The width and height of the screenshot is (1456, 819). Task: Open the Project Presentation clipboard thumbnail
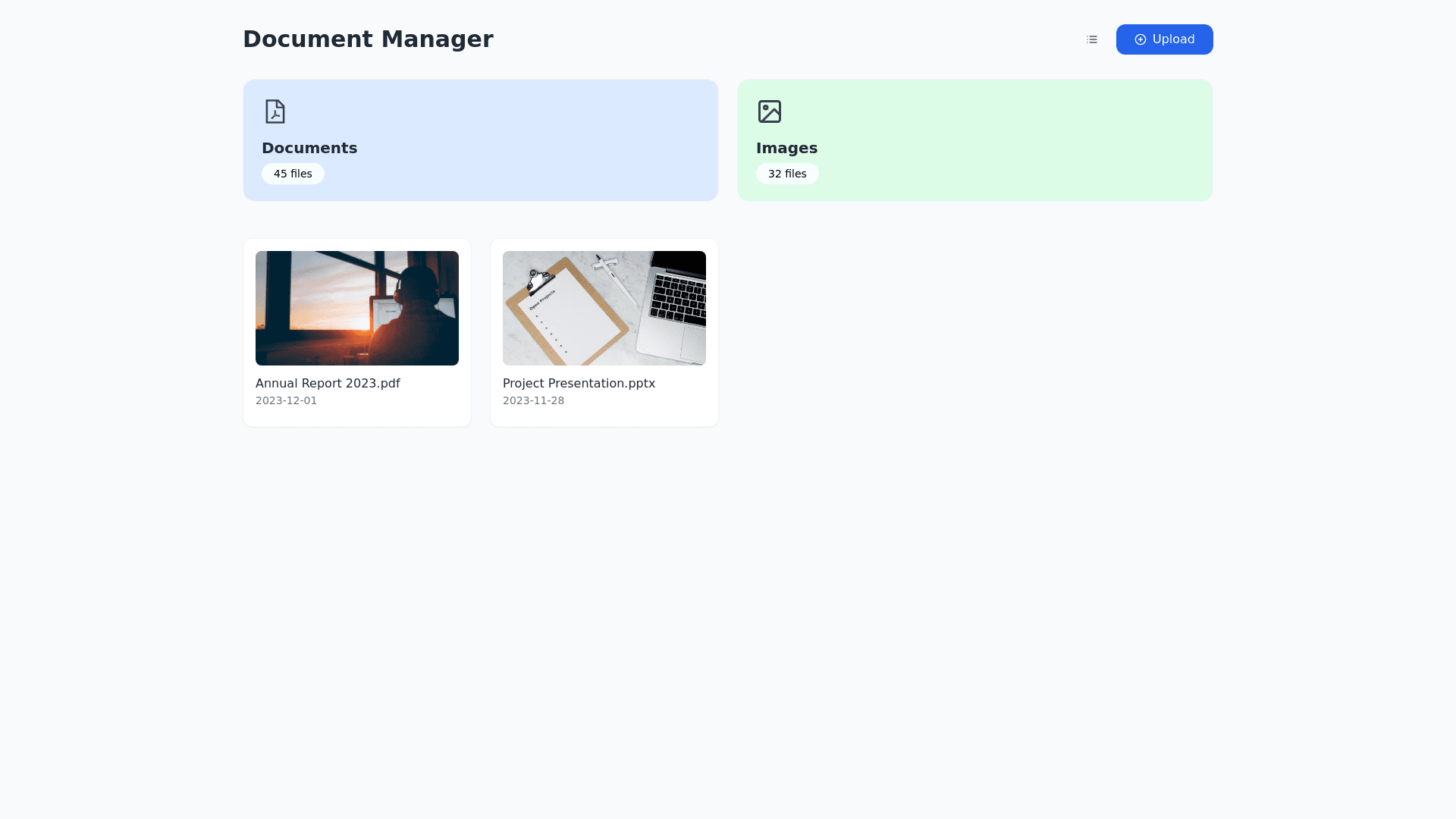[604, 308]
